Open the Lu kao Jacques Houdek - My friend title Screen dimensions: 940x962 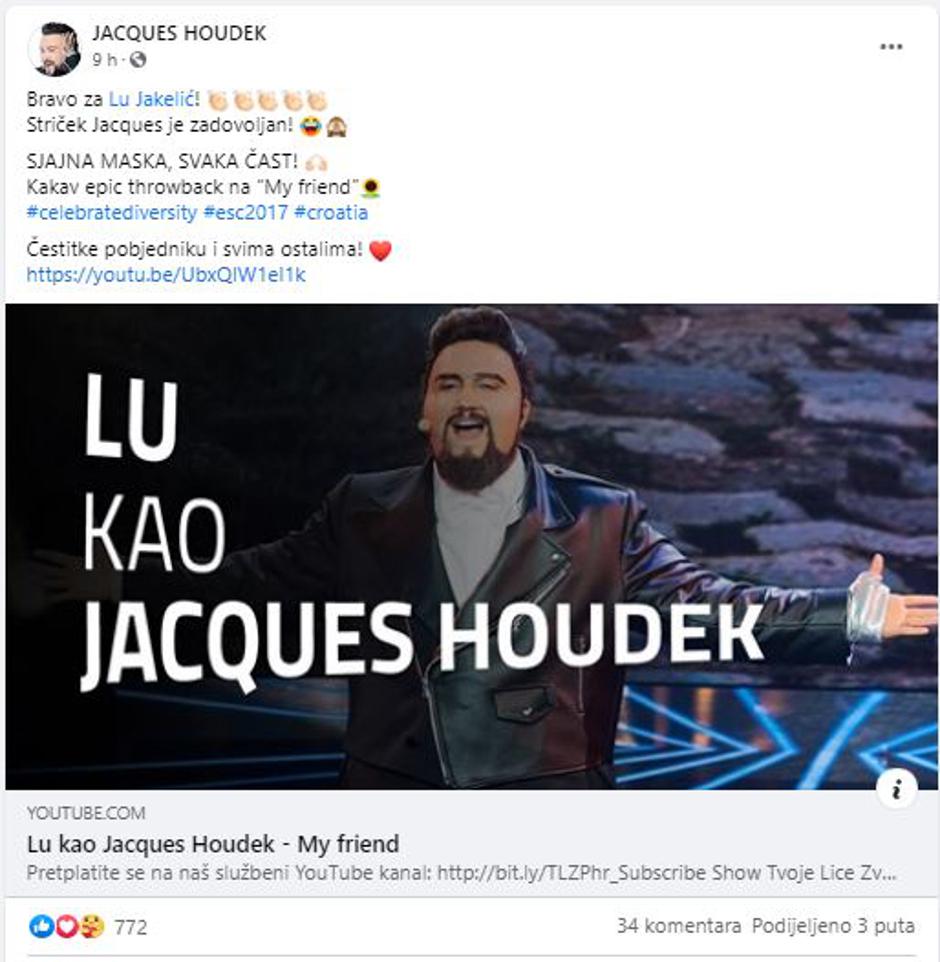tap(213, 844)
